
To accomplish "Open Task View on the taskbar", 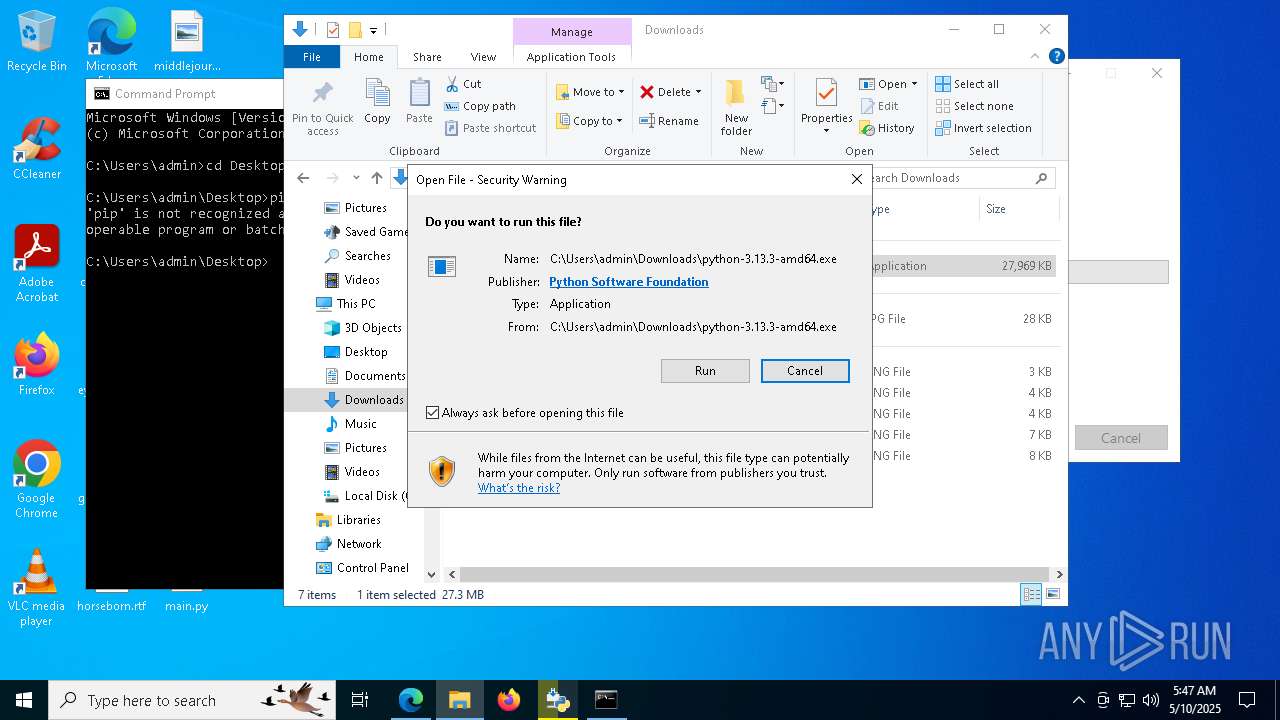I will (360, 700).
